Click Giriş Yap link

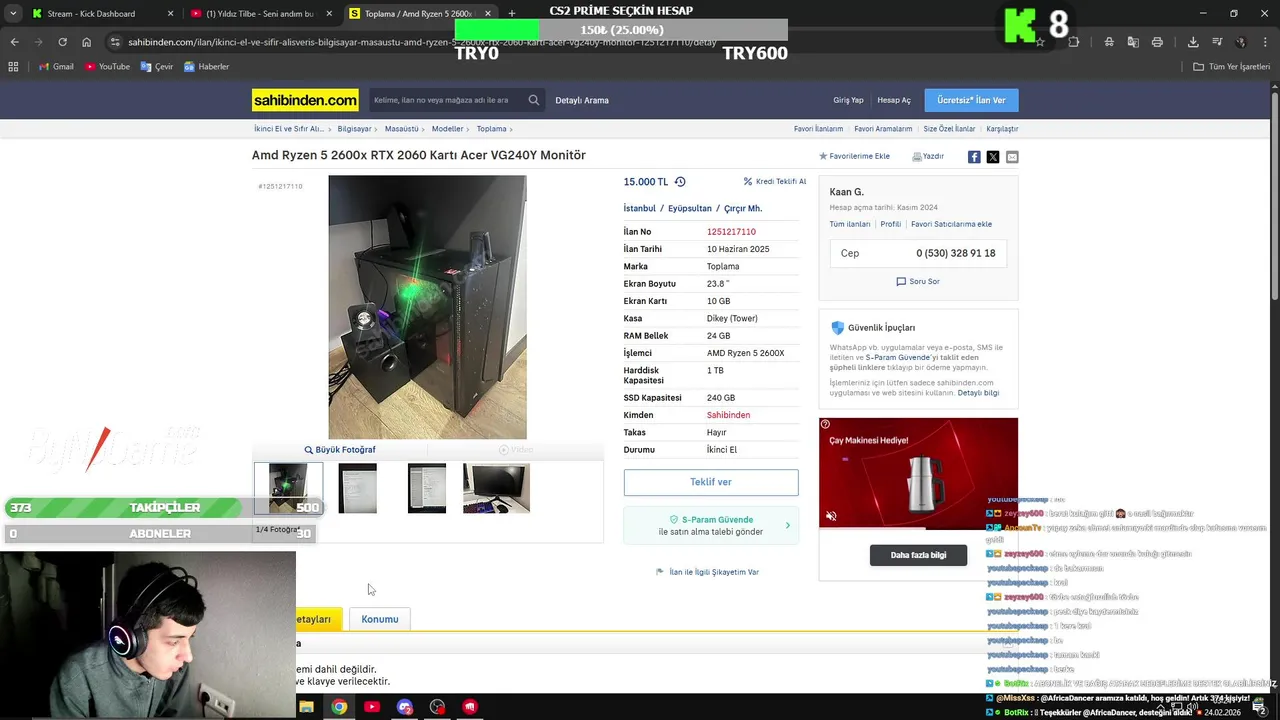[x=848, y=100]
